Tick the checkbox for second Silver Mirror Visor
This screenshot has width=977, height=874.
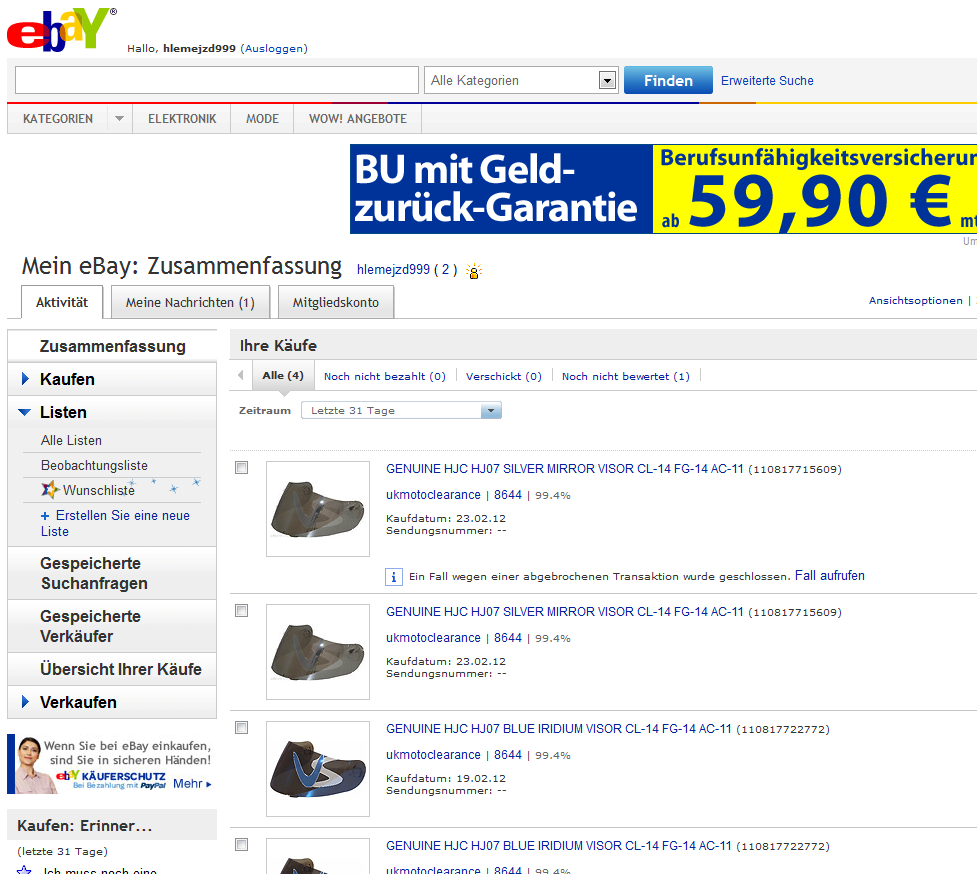point(242,611)
